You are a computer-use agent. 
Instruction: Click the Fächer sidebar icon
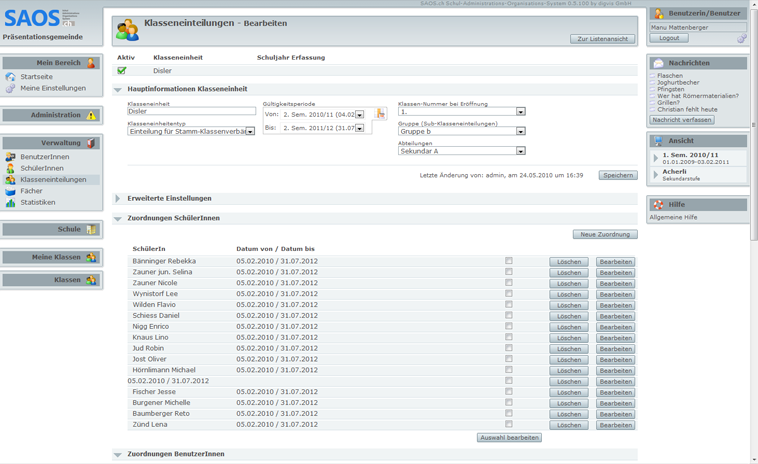click(x=10, y=191)
